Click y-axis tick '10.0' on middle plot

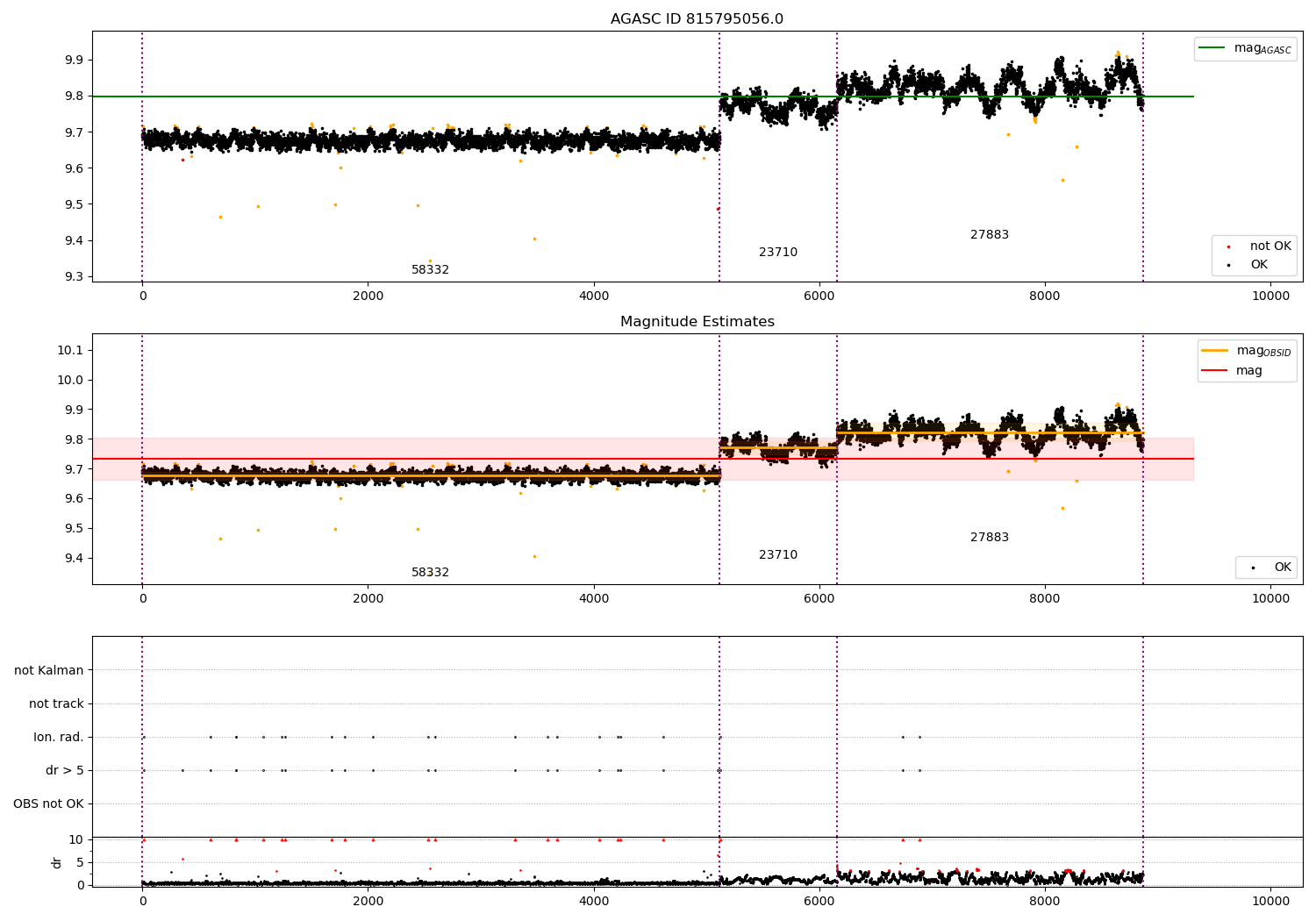pos(70,381)
